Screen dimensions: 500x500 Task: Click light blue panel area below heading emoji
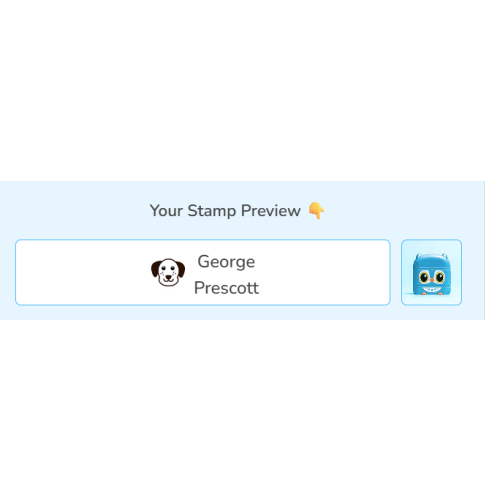[316, 229]
